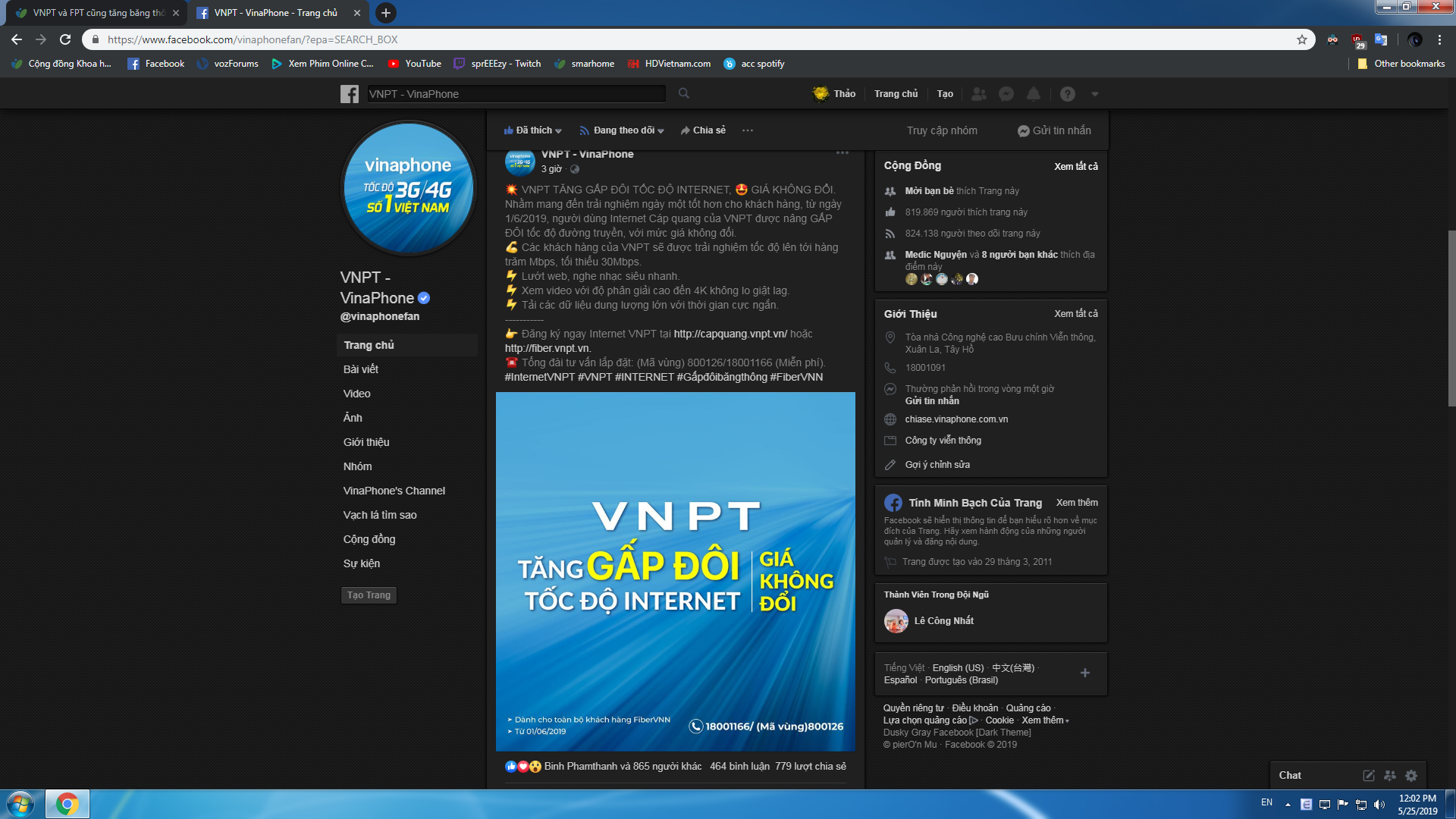This screenshot has width=1456, height=819.
Task: Open Other bookmarks folder
Action: point(1401,64)
